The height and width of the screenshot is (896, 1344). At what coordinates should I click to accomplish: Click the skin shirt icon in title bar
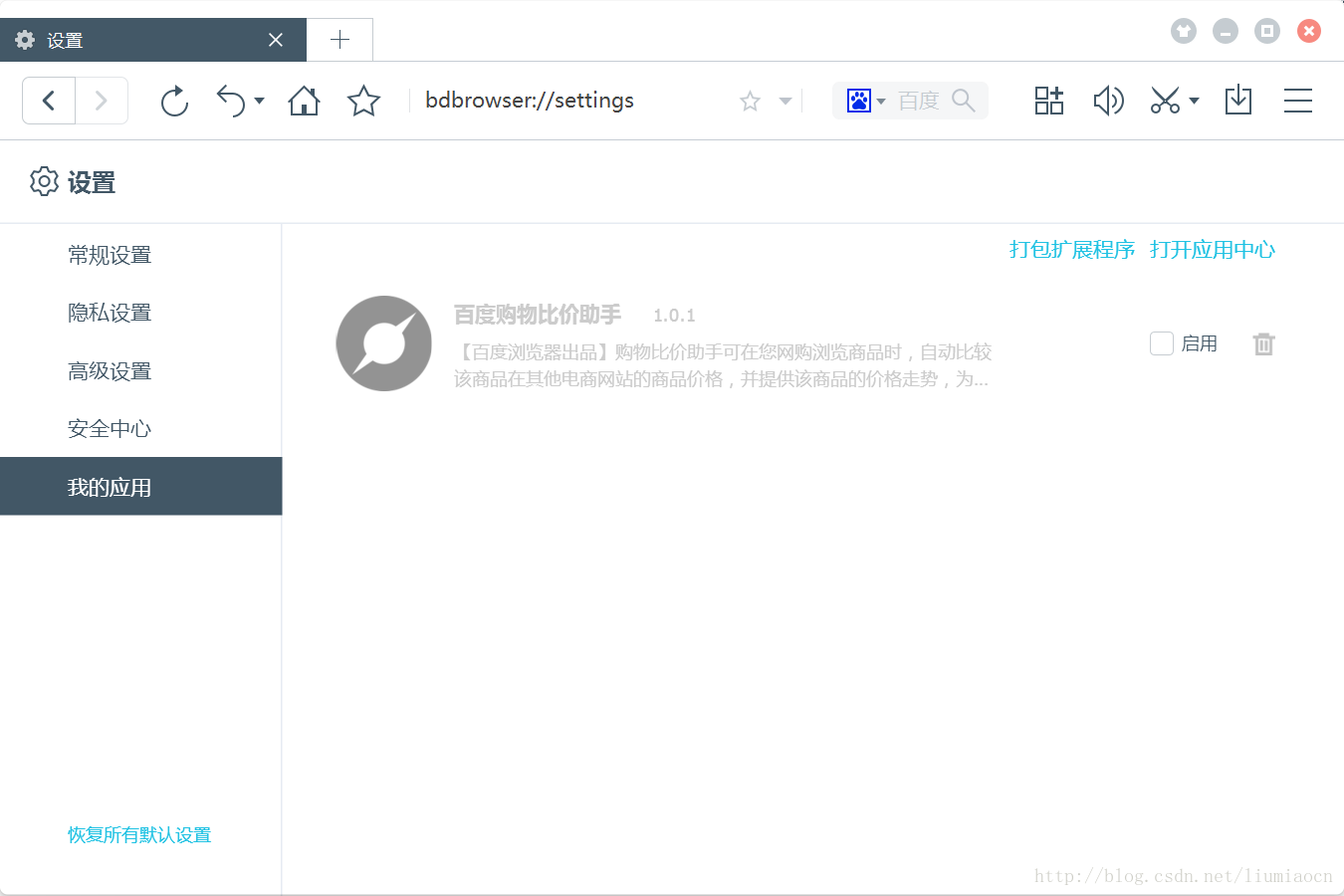click(x=1183, y=31)
